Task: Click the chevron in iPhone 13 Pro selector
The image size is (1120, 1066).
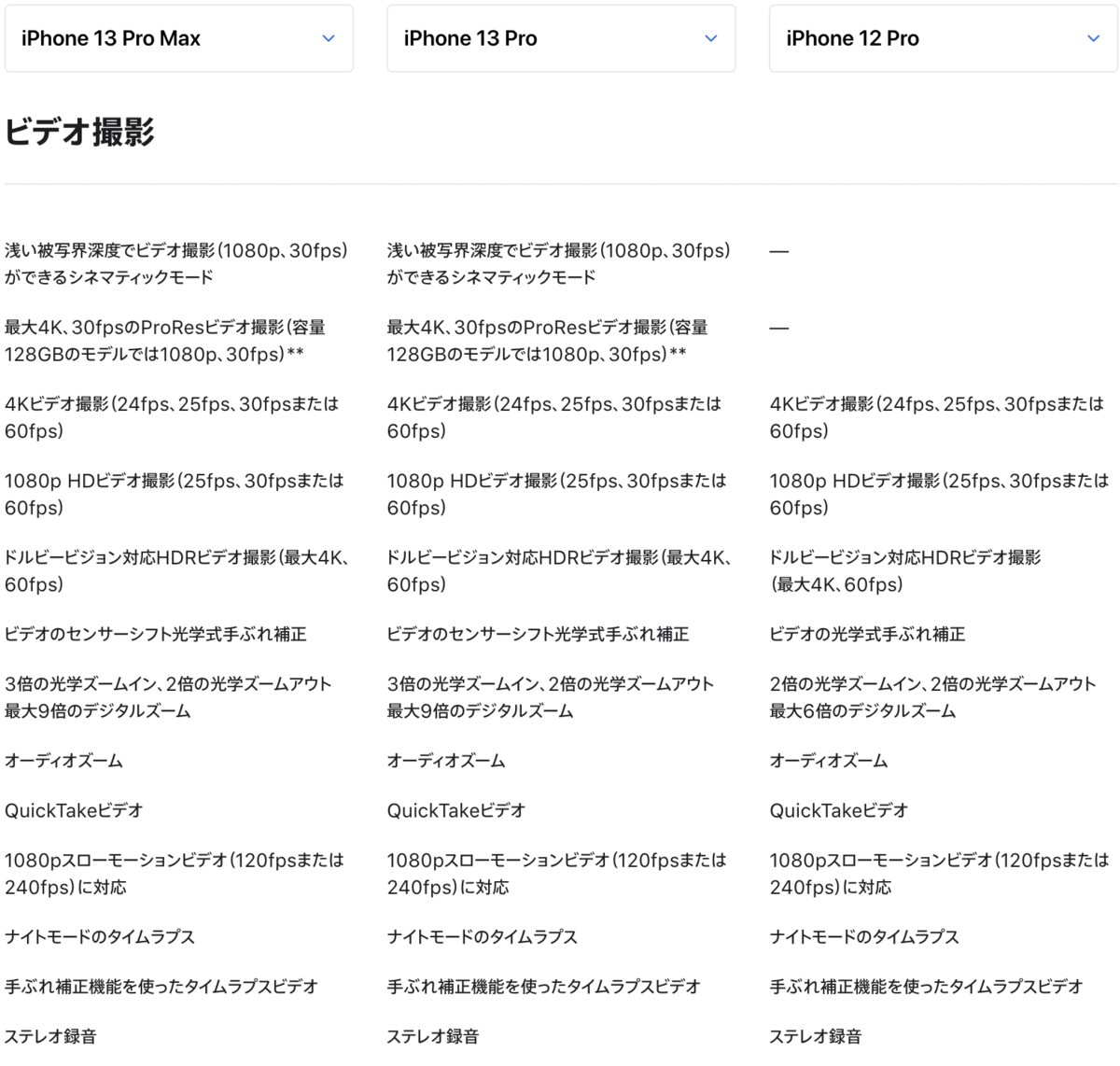Action: [x=711, y=38]
